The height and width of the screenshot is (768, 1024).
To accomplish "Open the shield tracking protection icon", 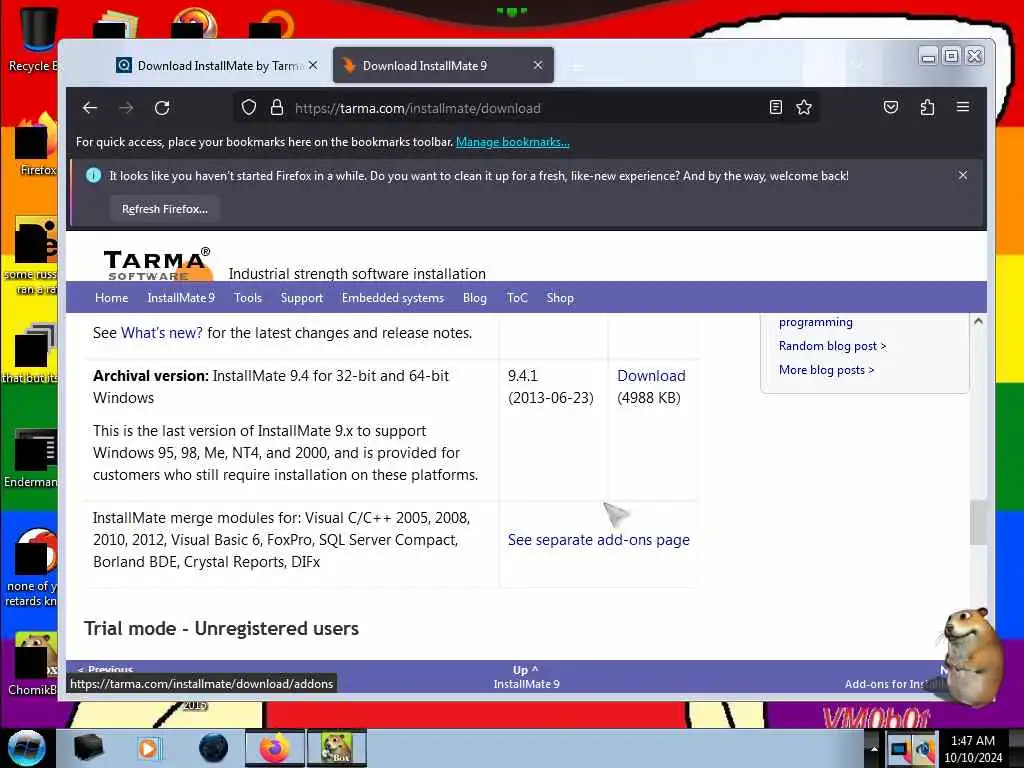I will (x=249, y=108).
